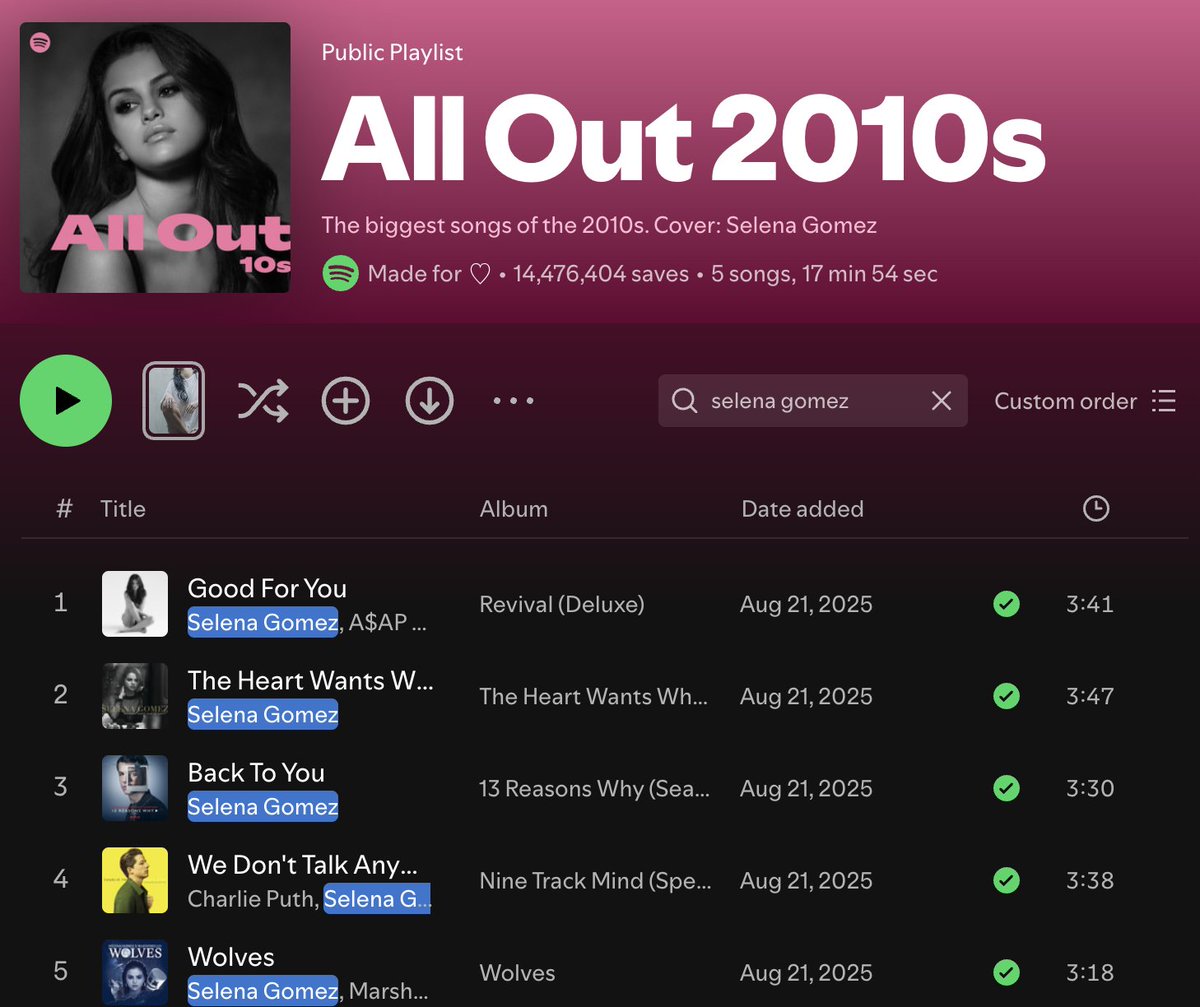Download the playlist using the arrow icon
This screenshot has width=1200, height=1007.
point(430,401)
